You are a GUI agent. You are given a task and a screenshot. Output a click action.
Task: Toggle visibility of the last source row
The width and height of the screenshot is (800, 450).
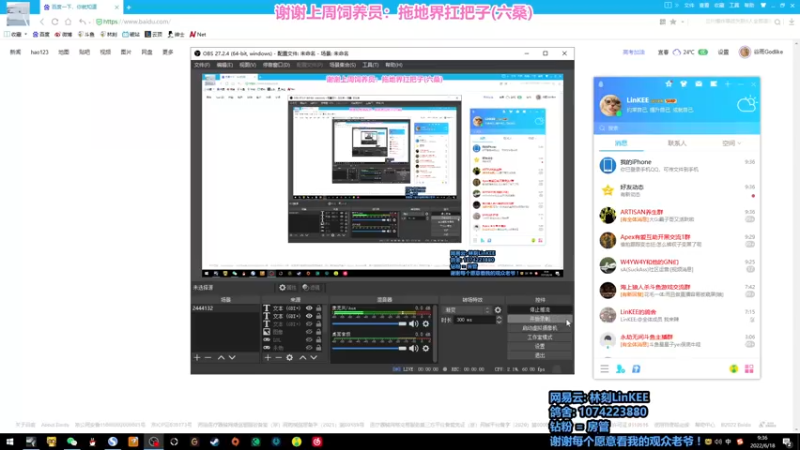pyautogui.click(x=309, y=347)
